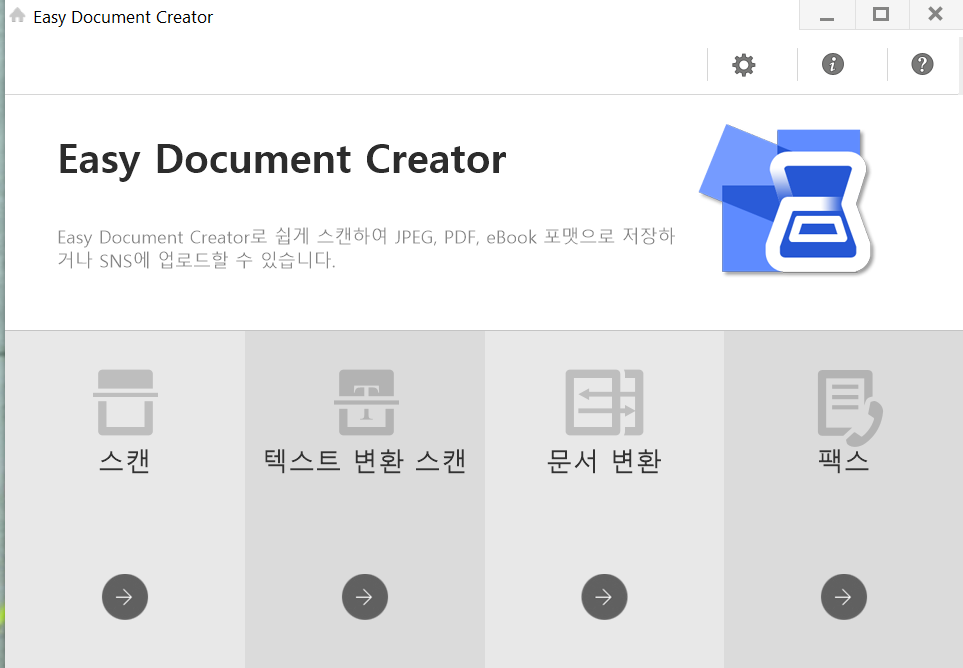The width and height of the screenshot is (963, 668).
Task: Open settings via the gear icon
Action: 743,64
